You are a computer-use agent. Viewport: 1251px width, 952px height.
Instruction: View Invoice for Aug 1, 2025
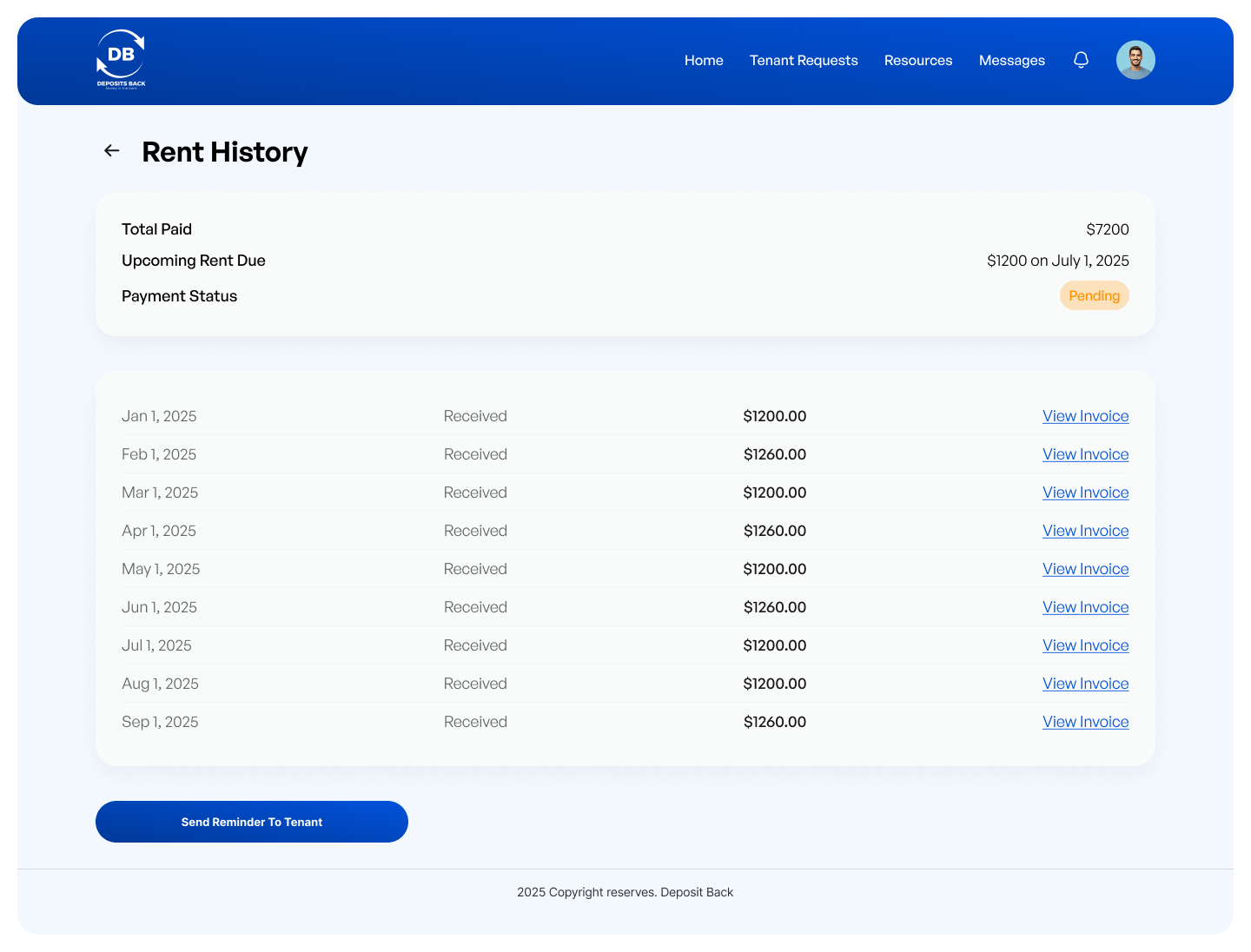click(x=1085, y=684)
